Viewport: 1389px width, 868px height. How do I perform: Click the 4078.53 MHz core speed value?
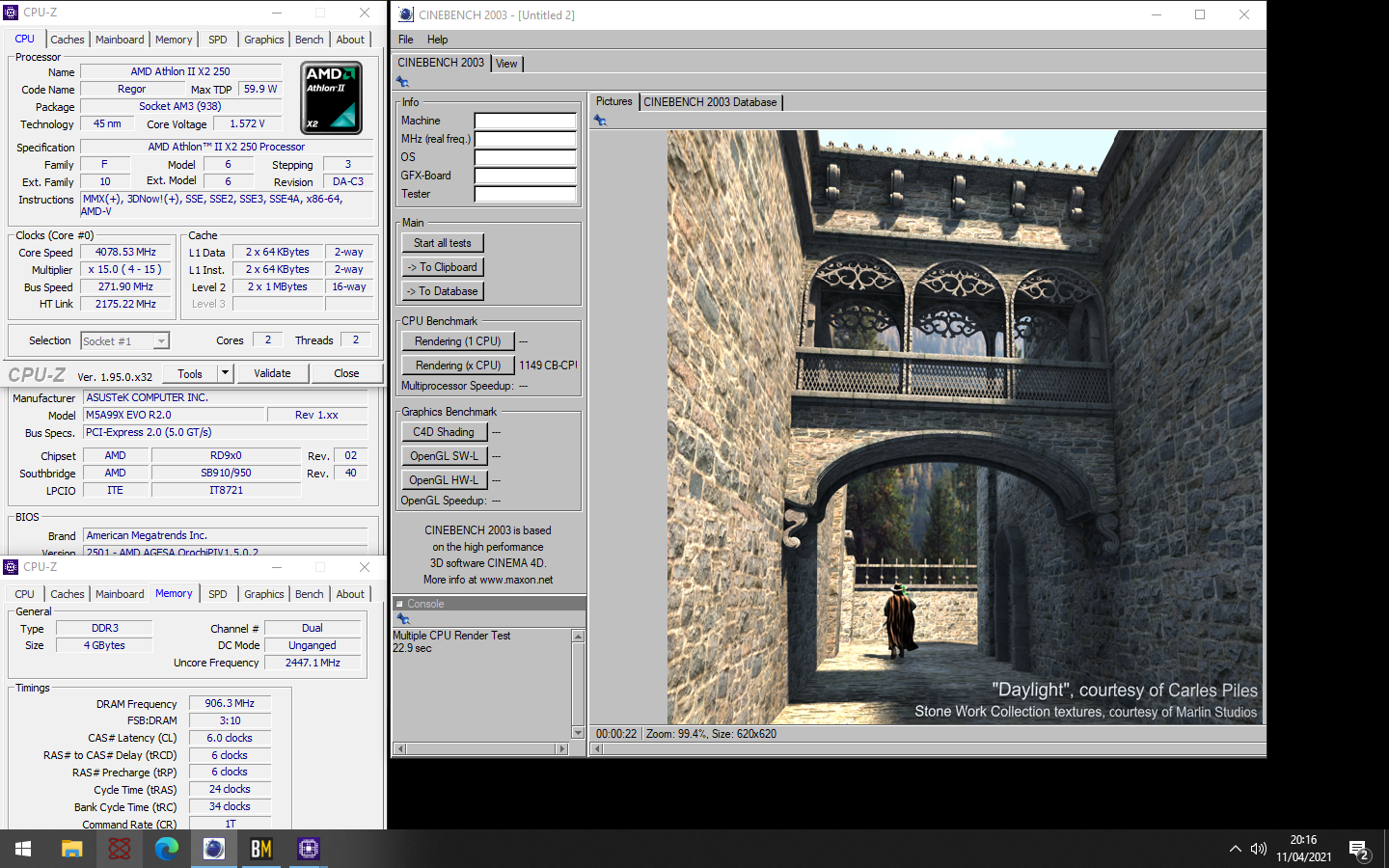pos(125,252)
